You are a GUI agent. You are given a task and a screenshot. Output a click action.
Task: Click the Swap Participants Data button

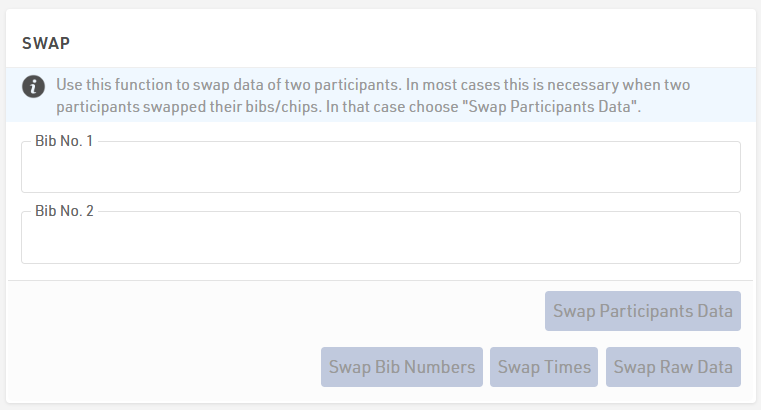pyautogui.click(x=643, y=311)
